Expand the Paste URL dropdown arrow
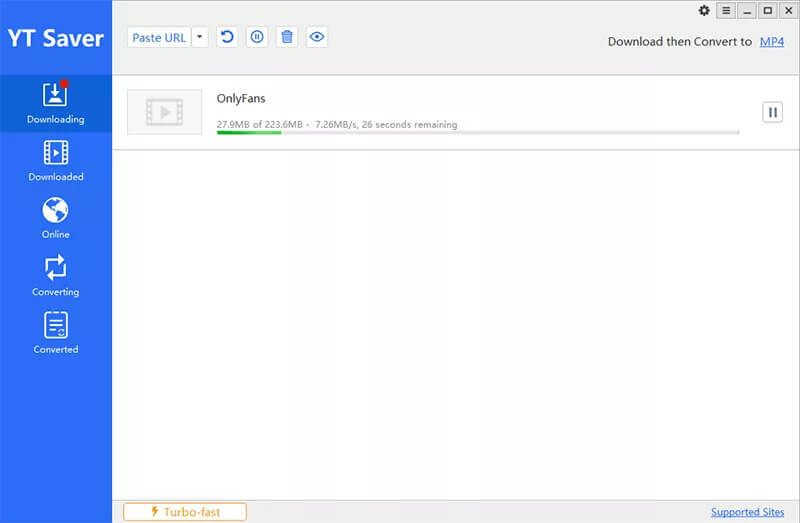 [x=200, y=37]
